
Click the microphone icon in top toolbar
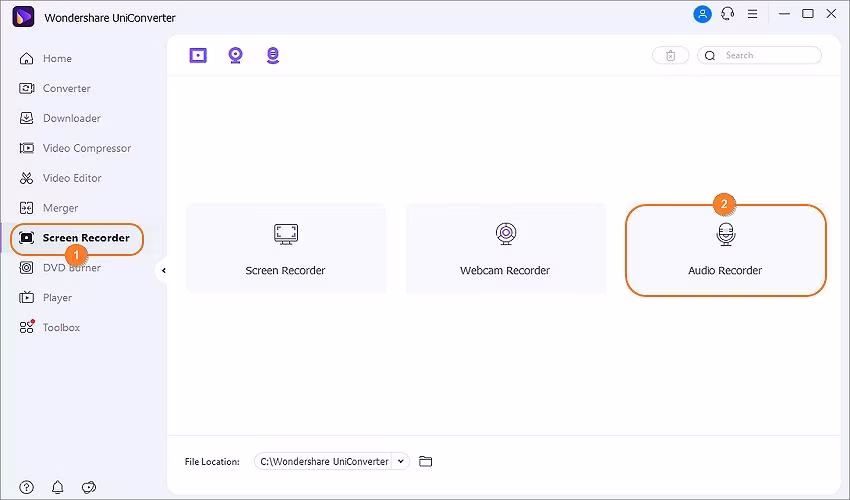pos(273,55)
